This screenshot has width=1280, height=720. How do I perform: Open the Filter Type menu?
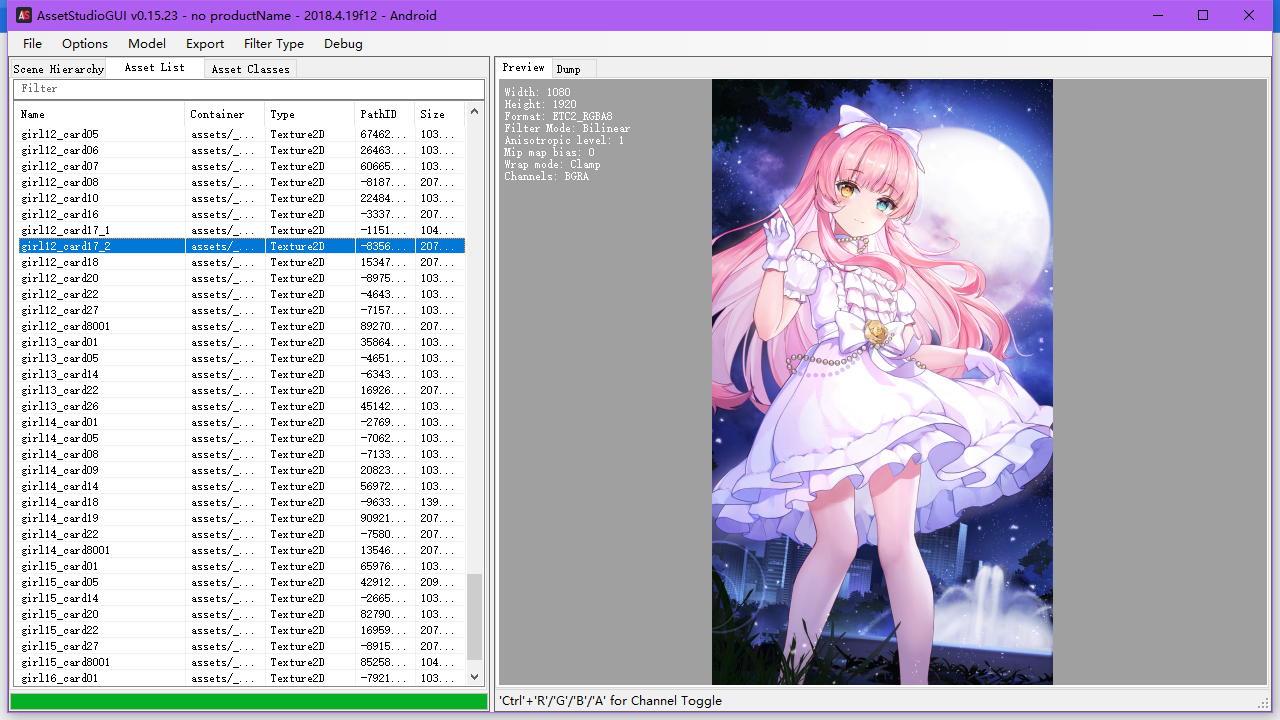coord(274,44)
